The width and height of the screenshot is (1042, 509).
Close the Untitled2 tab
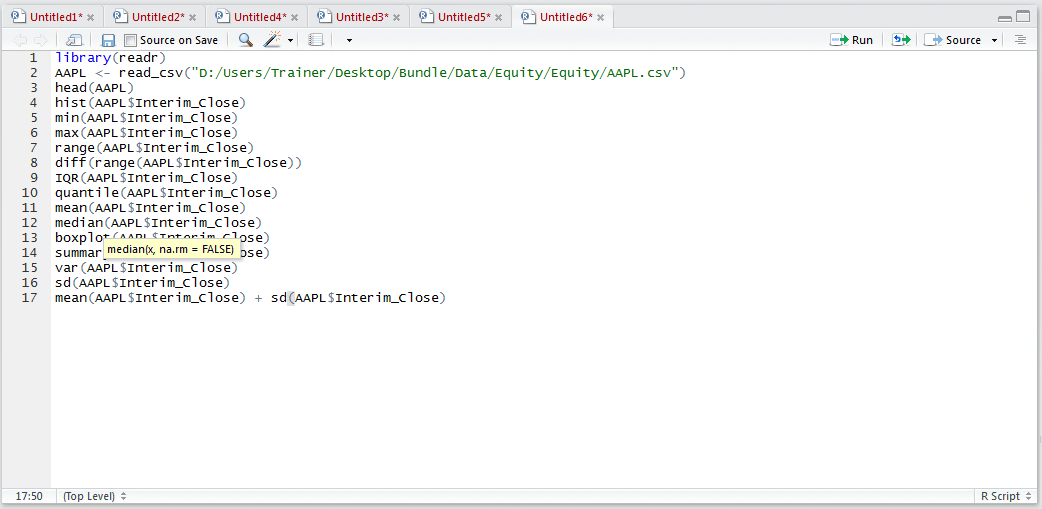pos(193,18)
